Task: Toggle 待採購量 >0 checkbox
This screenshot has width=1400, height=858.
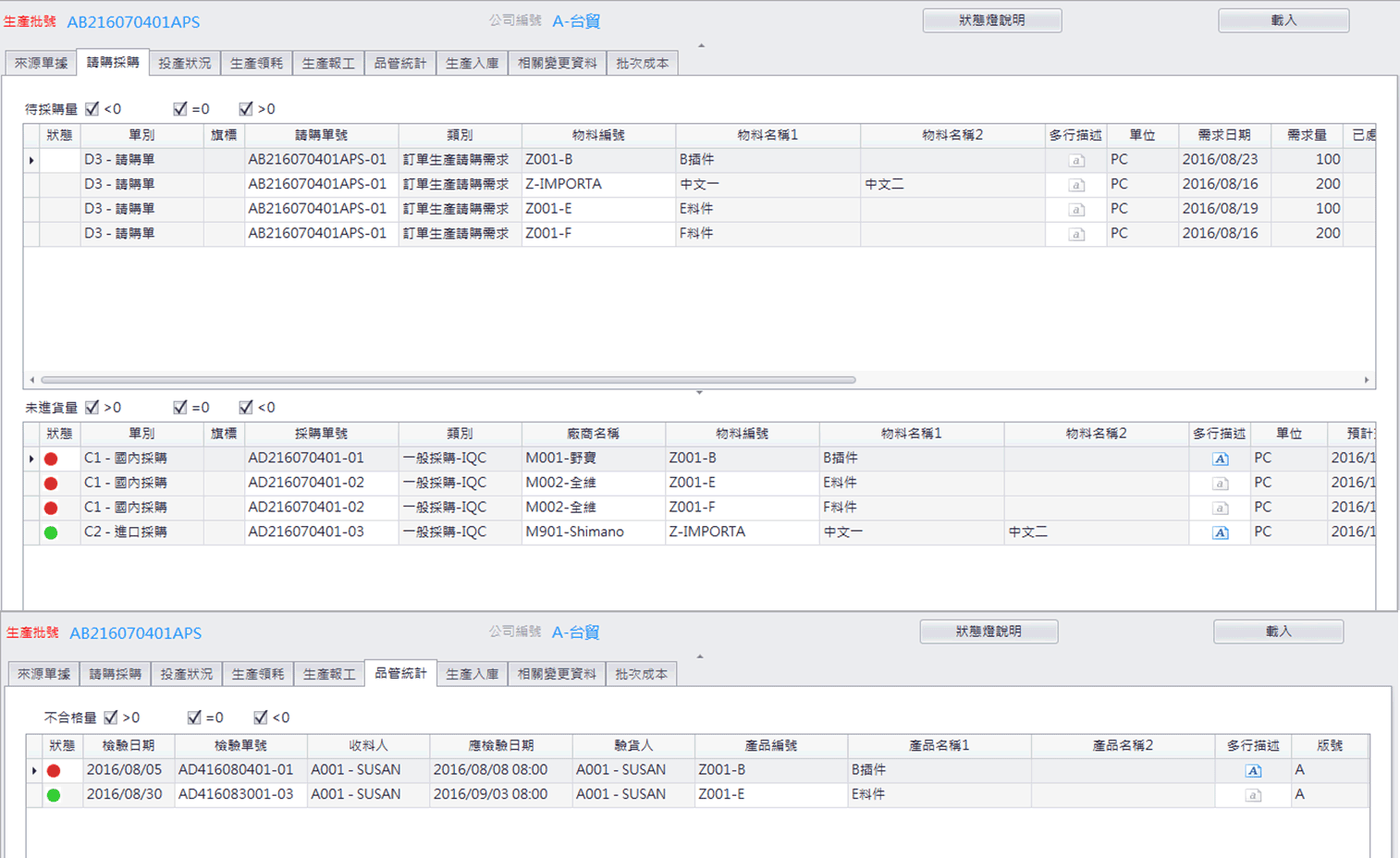Action: pyautogui.click(x=246, y=109)
